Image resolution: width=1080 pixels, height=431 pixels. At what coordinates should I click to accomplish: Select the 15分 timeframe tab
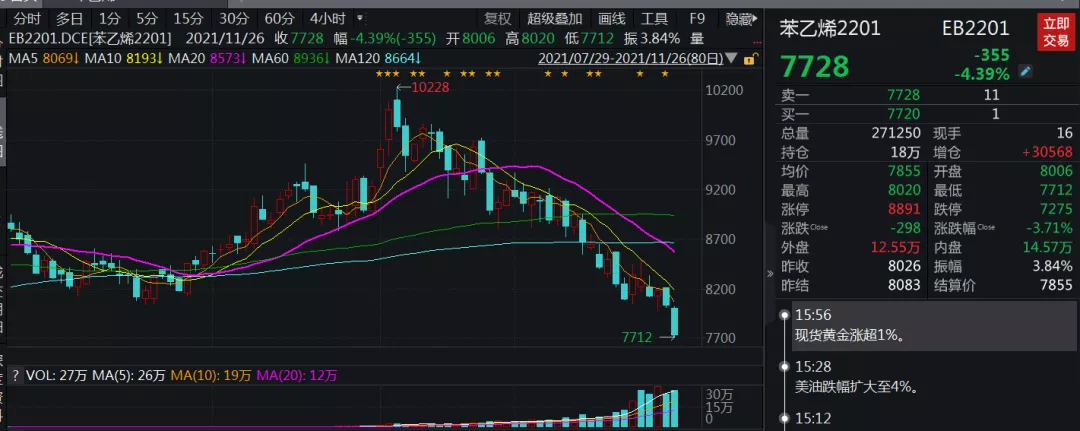pos(187,19)
